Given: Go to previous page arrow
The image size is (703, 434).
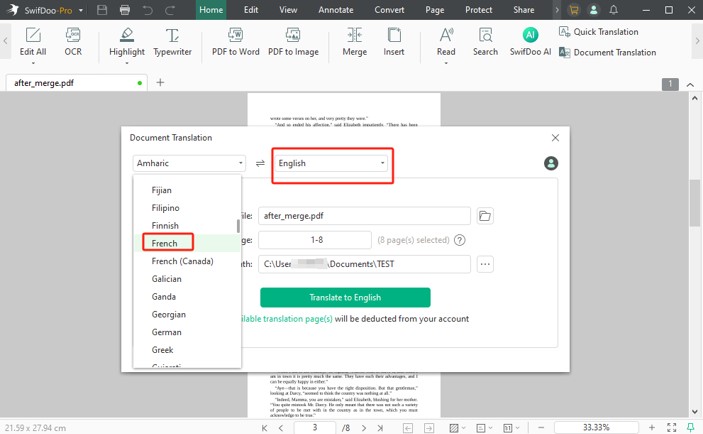Looking at the screenshot, I should (x=281, y=428).
